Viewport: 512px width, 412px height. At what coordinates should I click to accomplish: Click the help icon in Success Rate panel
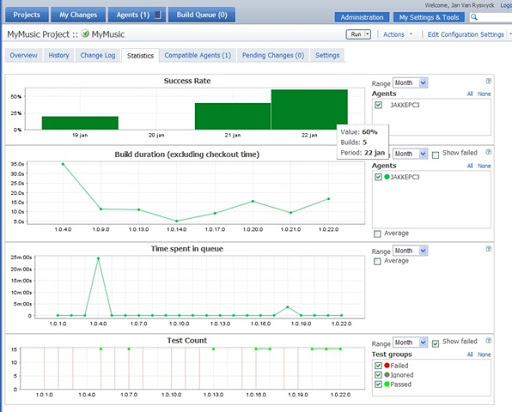(488, 81)
